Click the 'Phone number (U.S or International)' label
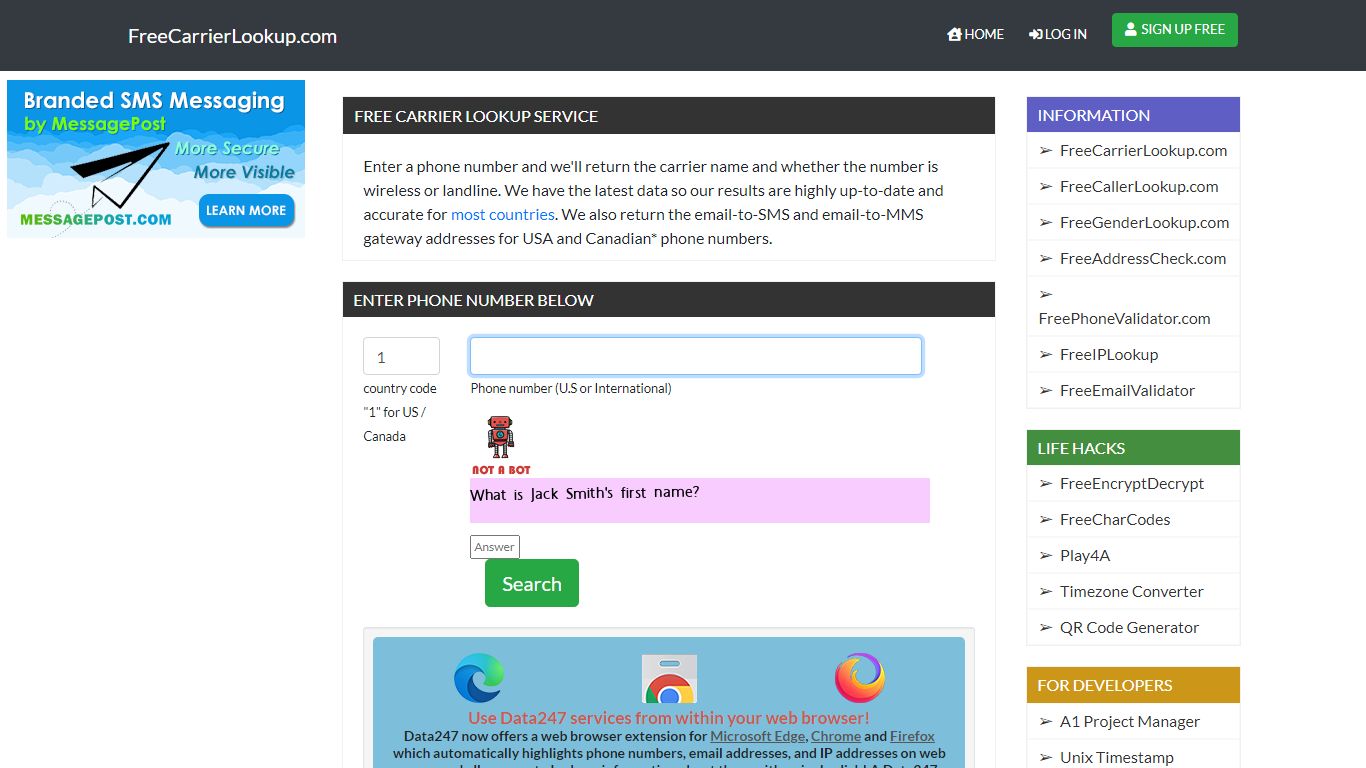 pyautogui.click(x=571, y=388)
